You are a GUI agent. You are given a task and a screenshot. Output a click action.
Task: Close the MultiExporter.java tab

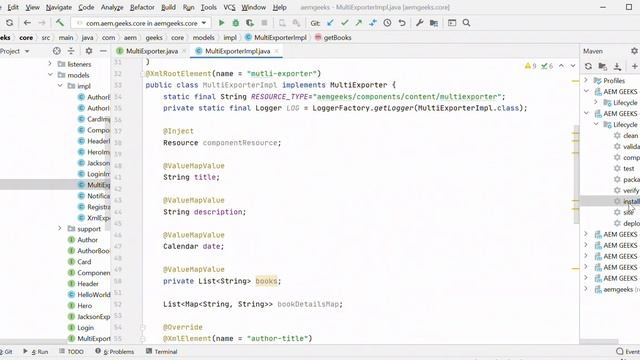pos(184,51)
